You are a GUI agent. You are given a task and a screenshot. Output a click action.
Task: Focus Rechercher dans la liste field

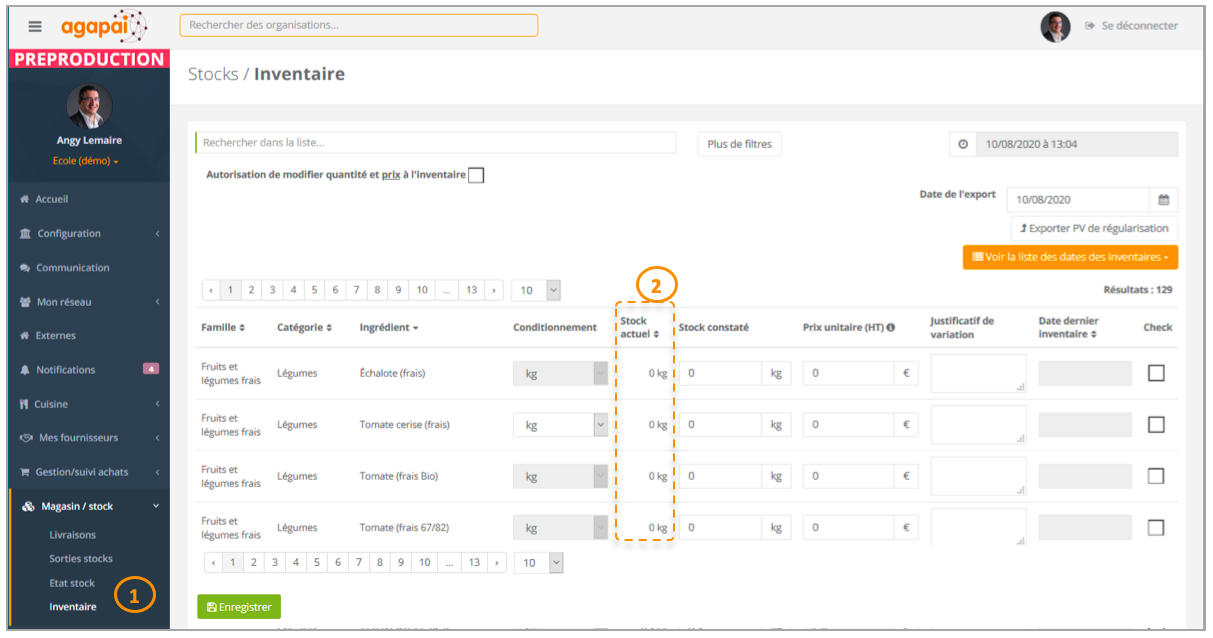435,143
